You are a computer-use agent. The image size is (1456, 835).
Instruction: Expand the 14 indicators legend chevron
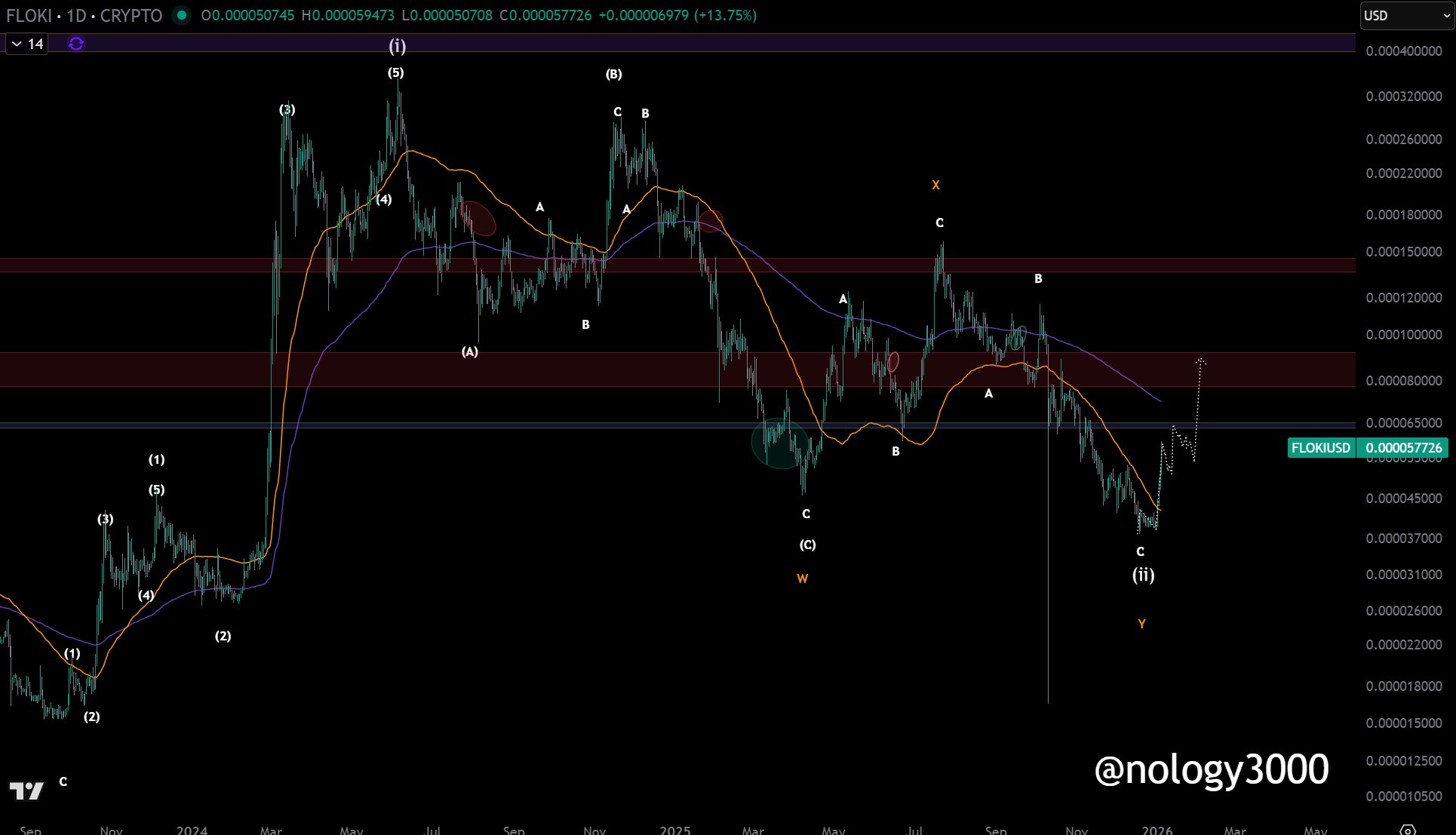pos(17,44)
